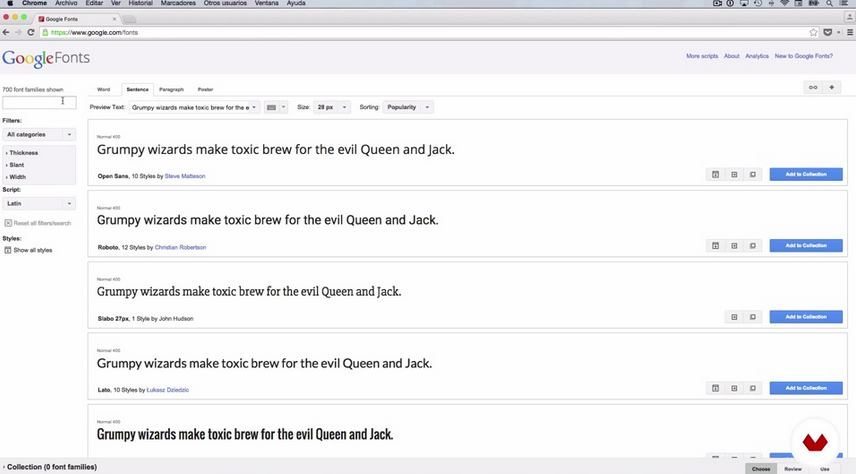
Task: Click the Chrome profile icon
Action: (x=849, y=18)
